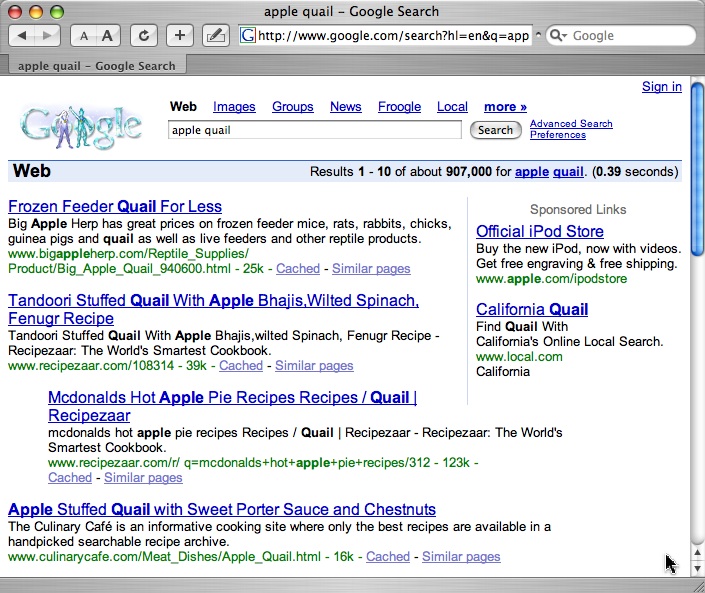Open the Preferences link
This screenshot has width=705, height=593.
558,134
